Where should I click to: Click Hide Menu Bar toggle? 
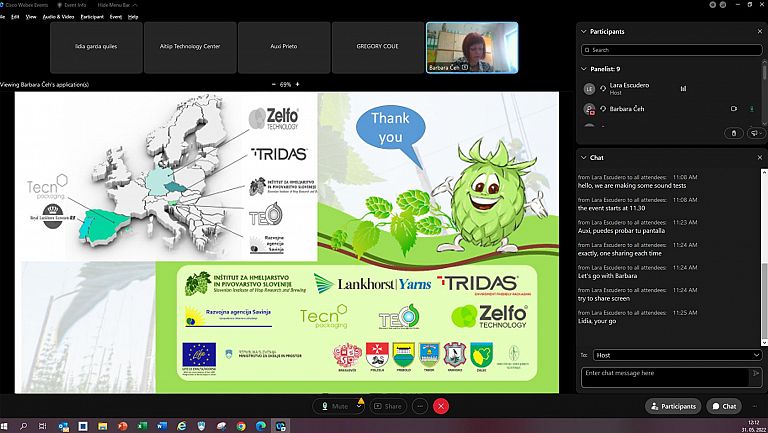(118, 5)
